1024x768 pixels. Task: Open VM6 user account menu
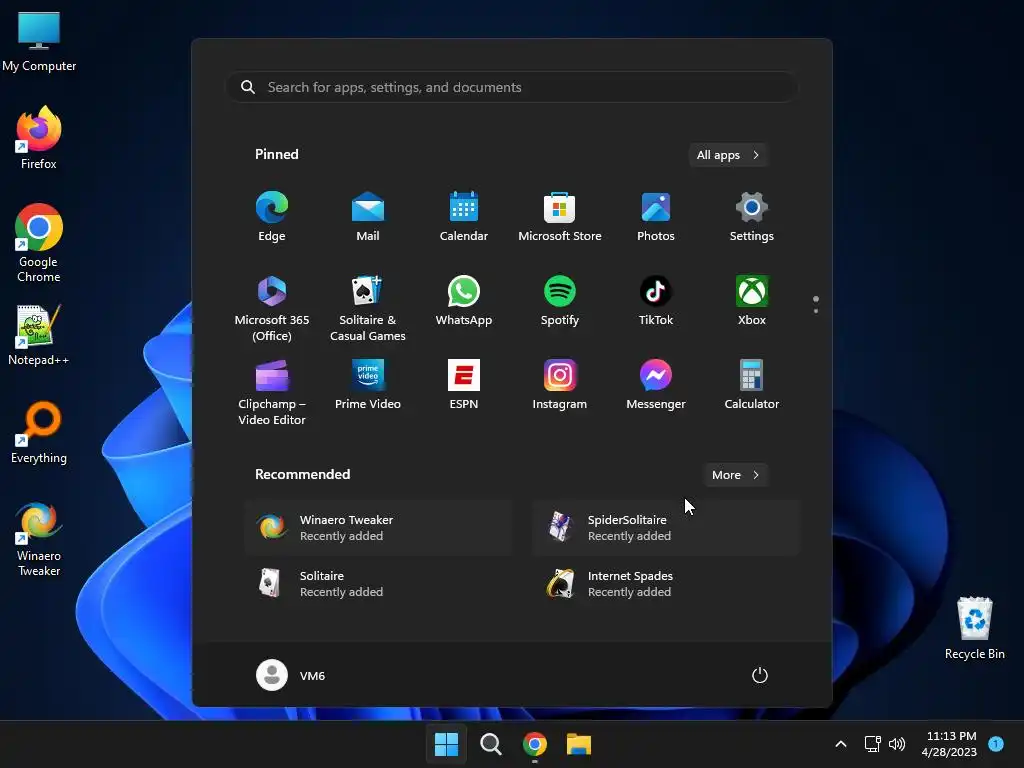(x=291, y=675)
